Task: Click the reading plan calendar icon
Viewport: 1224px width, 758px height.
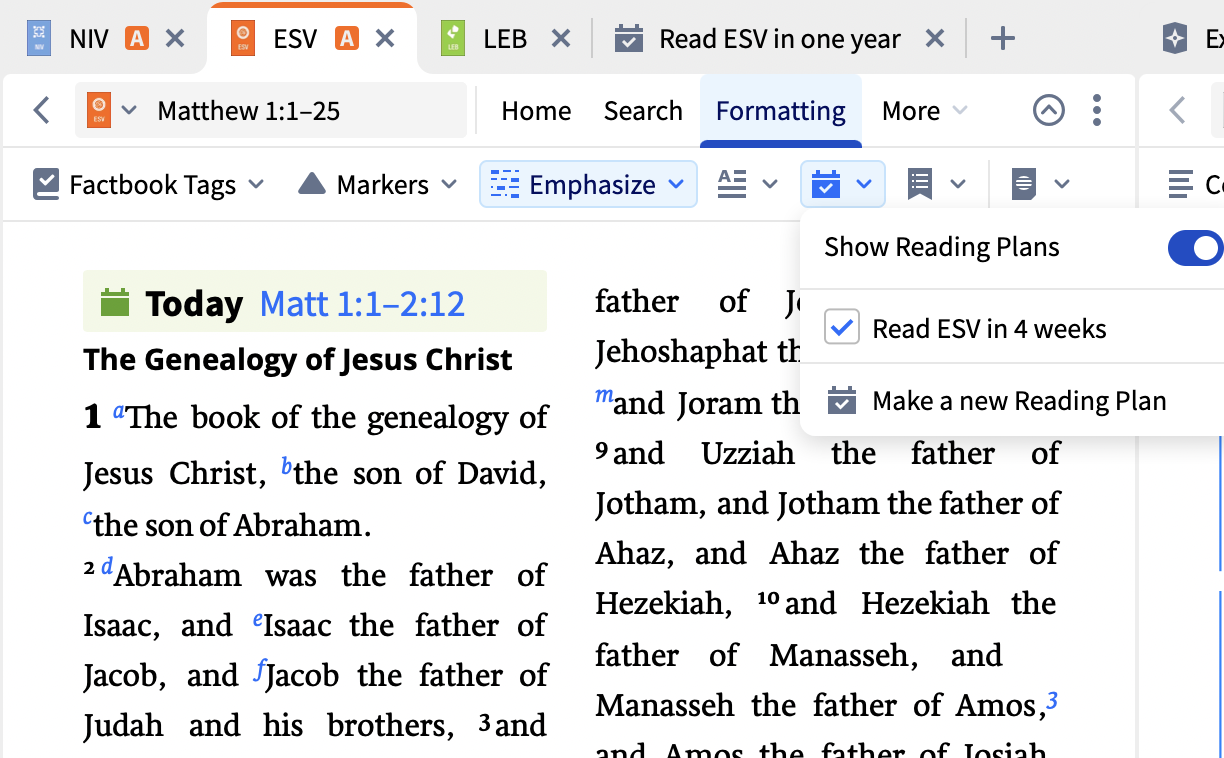Action: (826, 184)
